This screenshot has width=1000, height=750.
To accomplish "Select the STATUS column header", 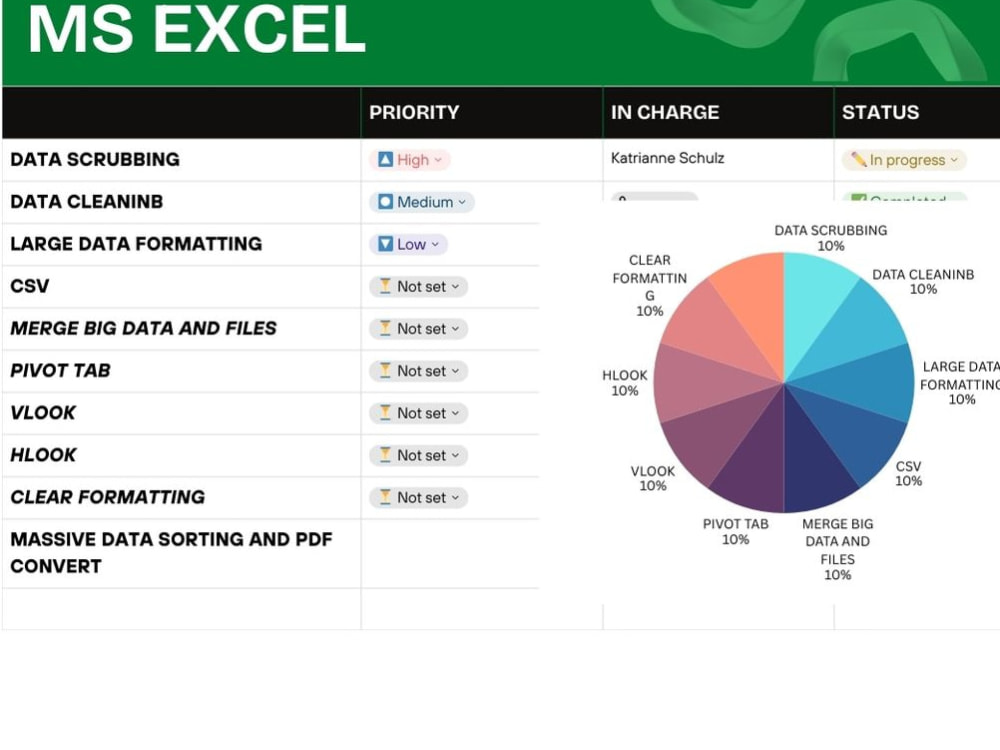I will point(917,112).
